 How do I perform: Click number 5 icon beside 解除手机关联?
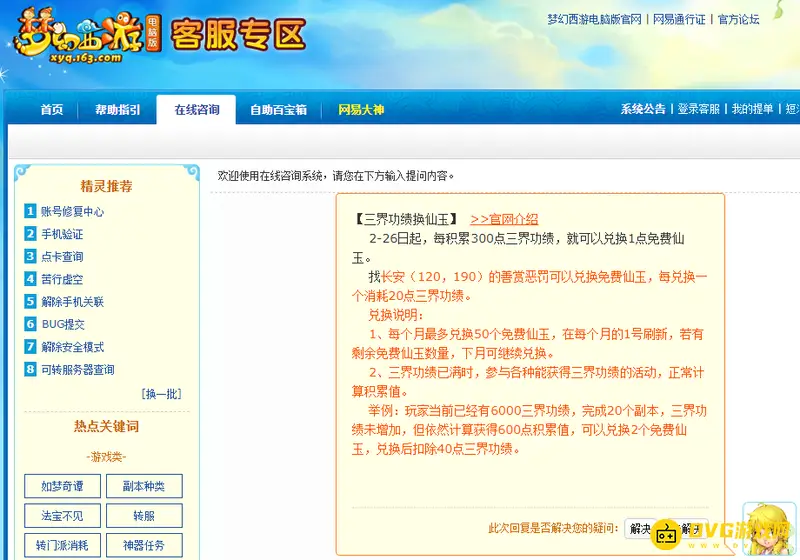point(30,301)
